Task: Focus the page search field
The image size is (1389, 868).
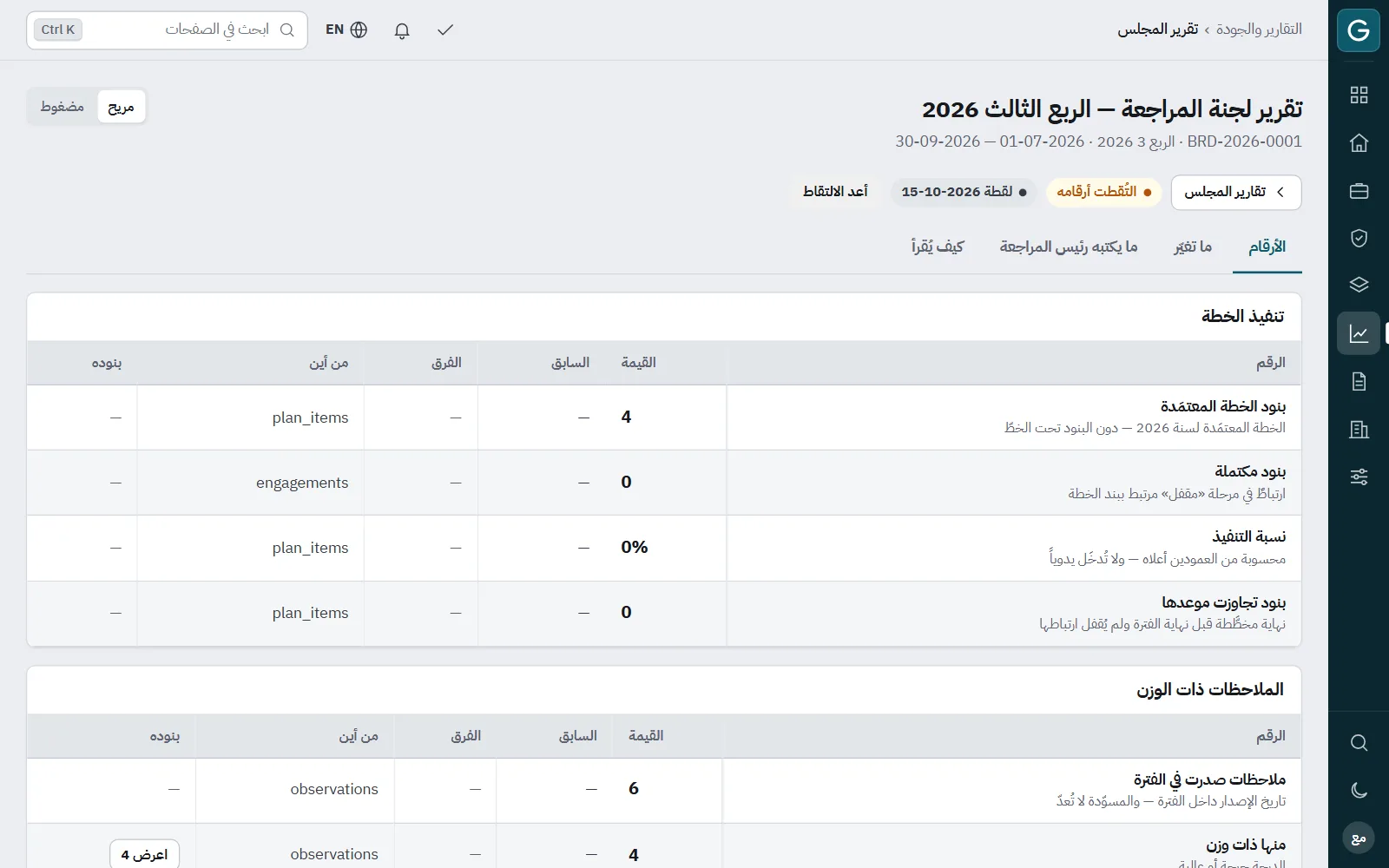Action: pyautogui.click(x=167, y=30)
